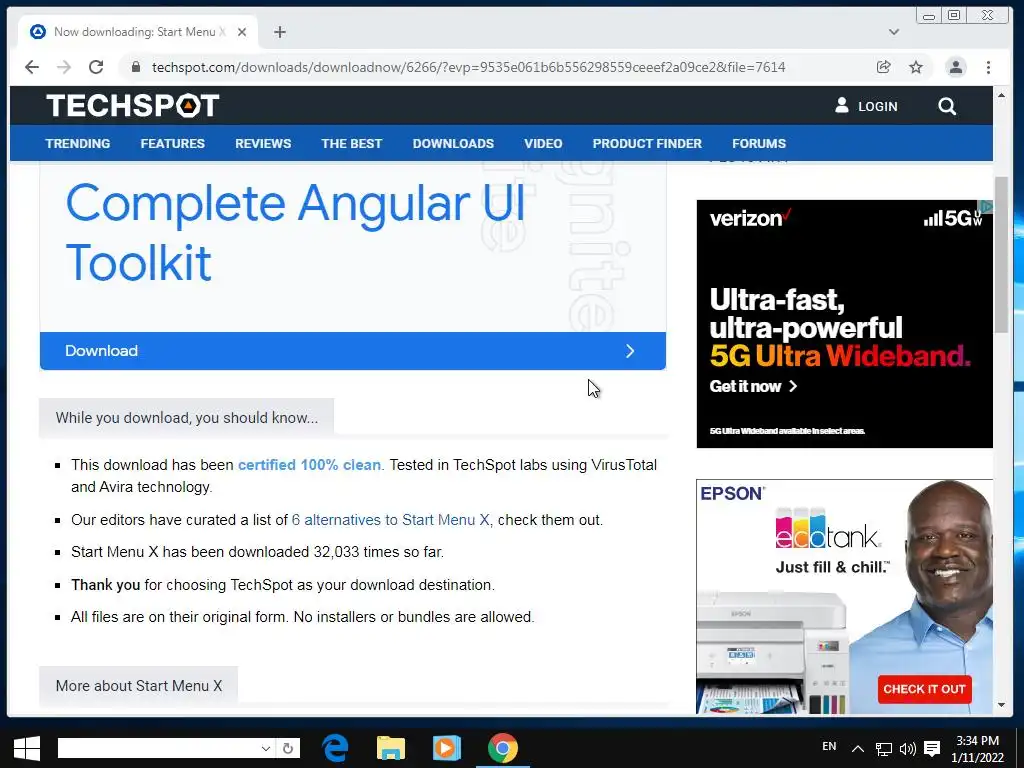This screenshot has height=768, width=1024.
Task: Click 'While you download, you should know...' heading
Action: click(187, 418)
